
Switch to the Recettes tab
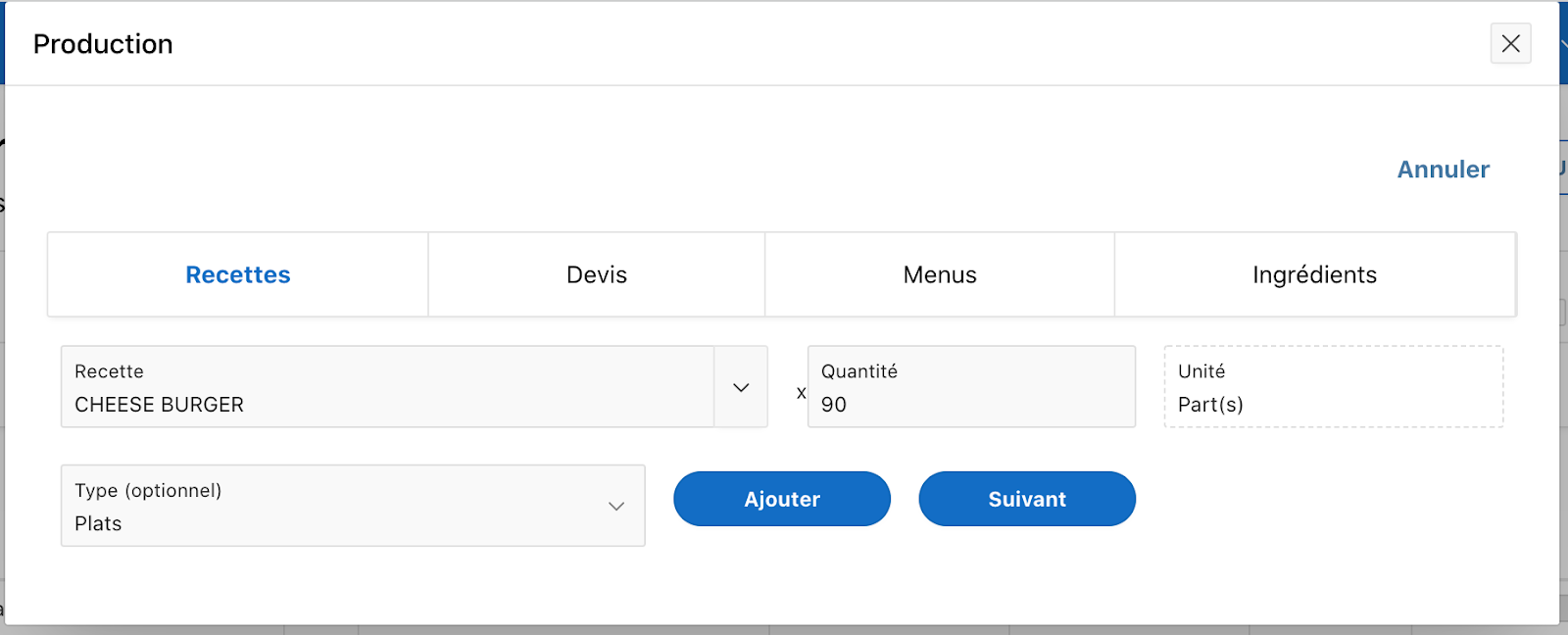click(238, 275)
